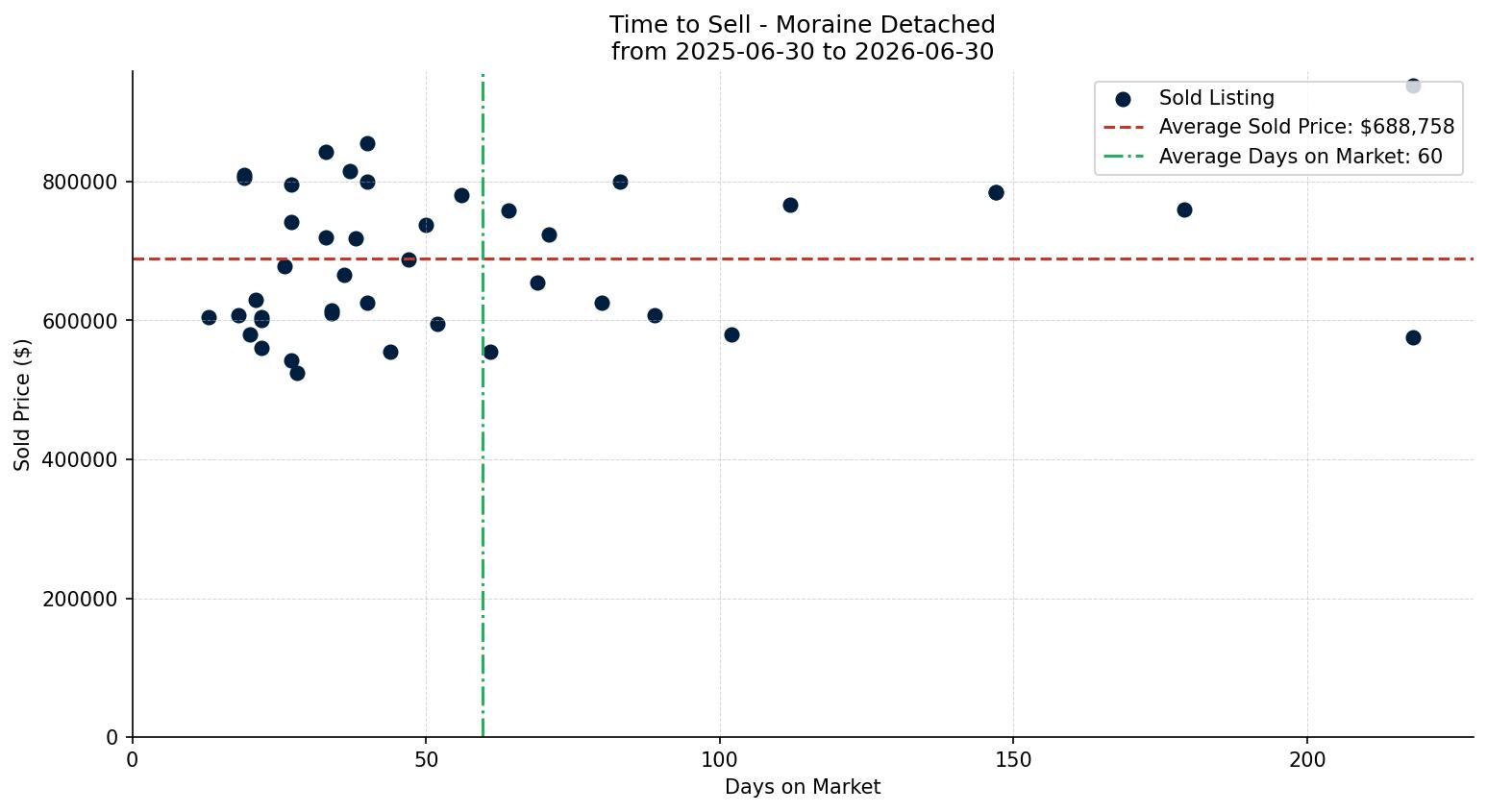1487x812 pixels.
Task: Click the 'Sold Price ($)' y-axis label
Action: click(22, 405)
